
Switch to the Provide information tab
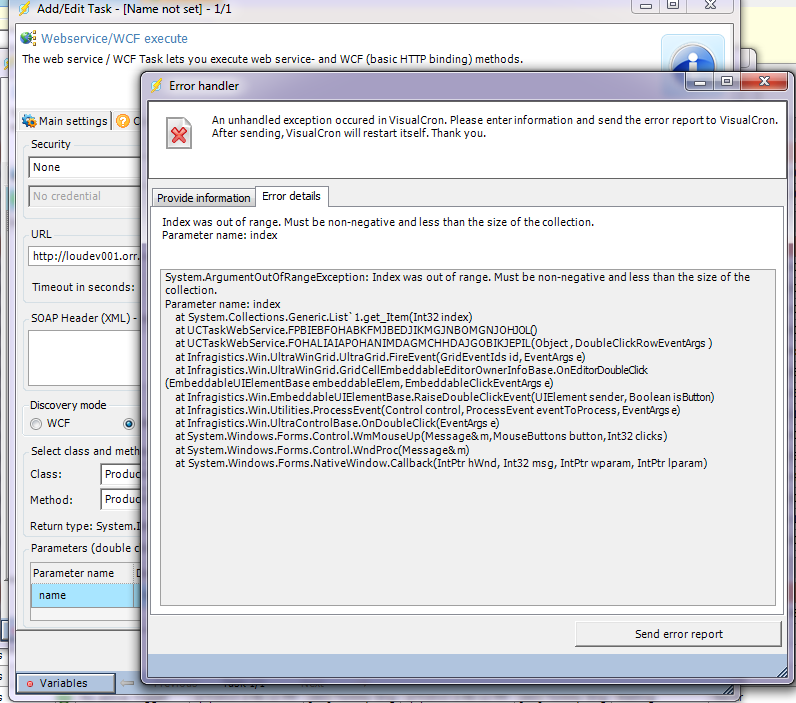pos(203,197)
